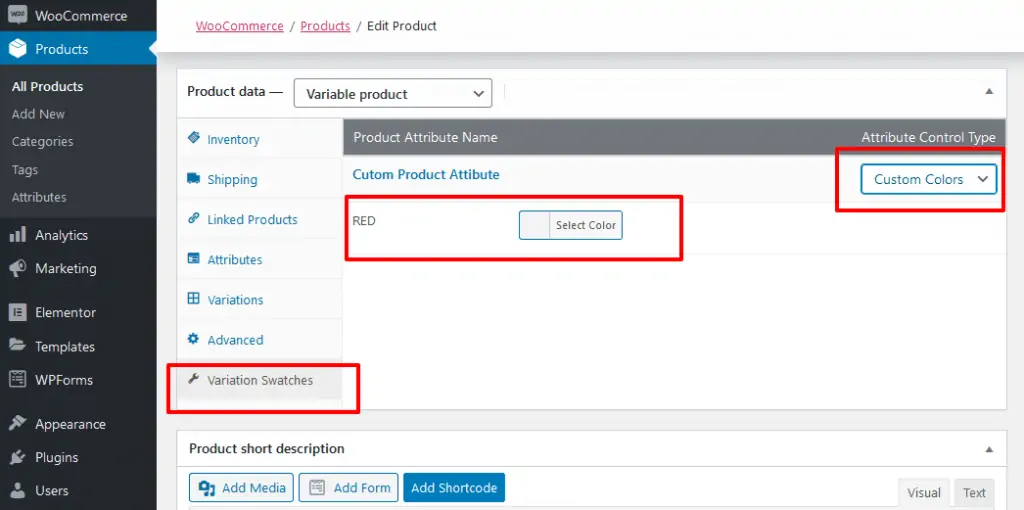Open the Attributes tab
This screenshot has height=510, width=1024.
tap(260, 259)
